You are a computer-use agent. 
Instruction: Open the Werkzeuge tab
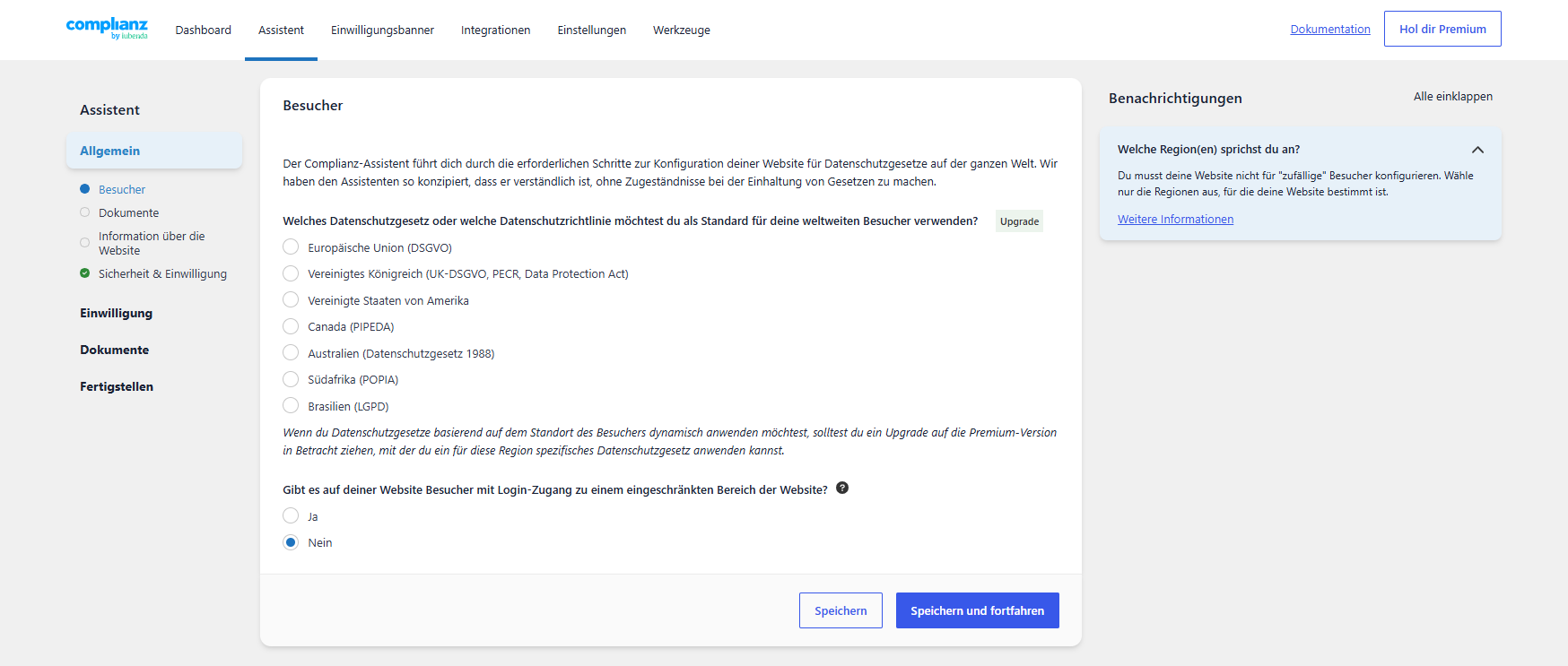pyautogui.click(x=682, y=30)
